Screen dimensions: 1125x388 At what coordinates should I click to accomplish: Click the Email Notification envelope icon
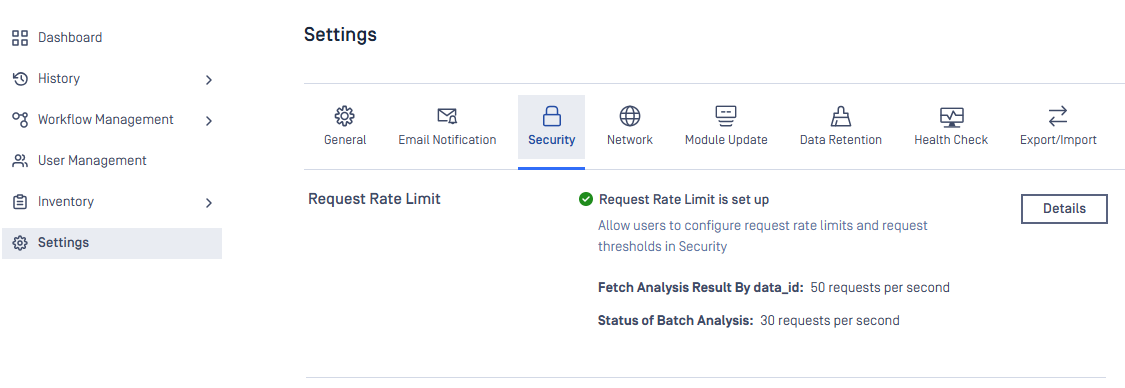(447, 115)
